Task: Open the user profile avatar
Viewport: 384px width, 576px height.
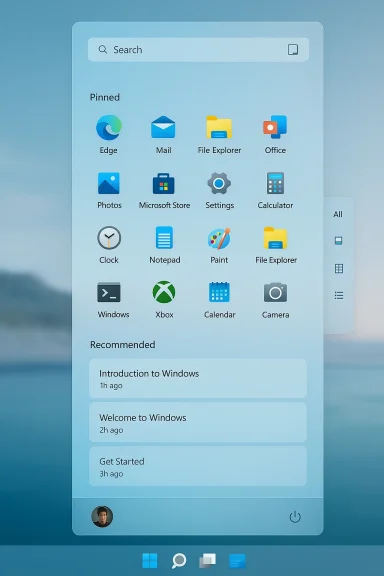Action: point(102,516)
